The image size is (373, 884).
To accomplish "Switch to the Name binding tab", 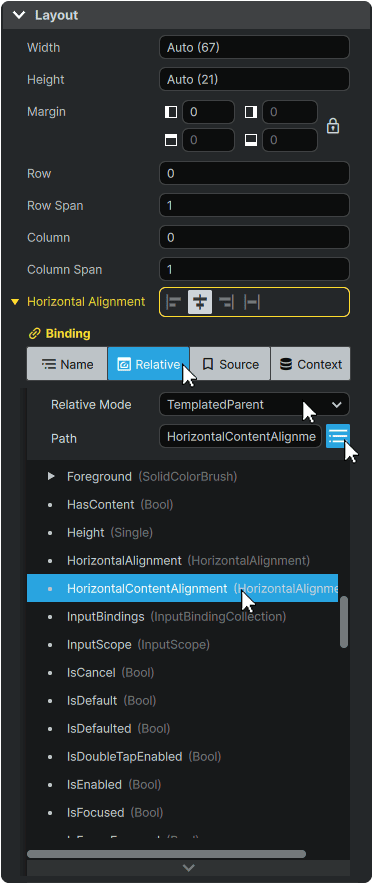I will coord(67,364).
